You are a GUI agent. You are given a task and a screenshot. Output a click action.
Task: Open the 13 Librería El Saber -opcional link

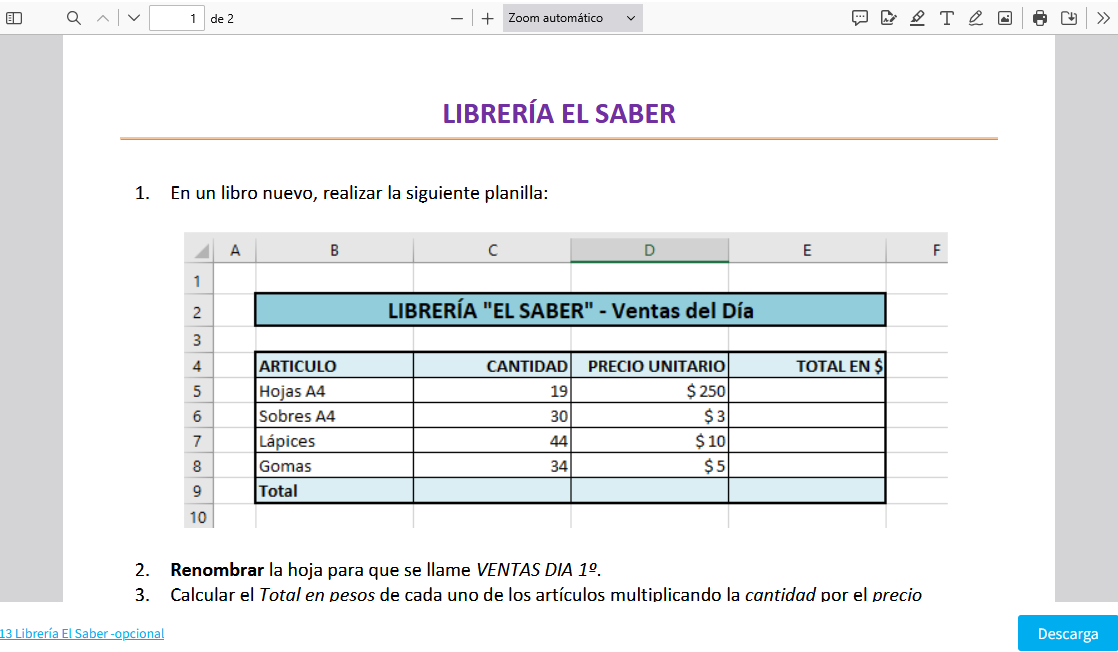click(x=82, y=634)
